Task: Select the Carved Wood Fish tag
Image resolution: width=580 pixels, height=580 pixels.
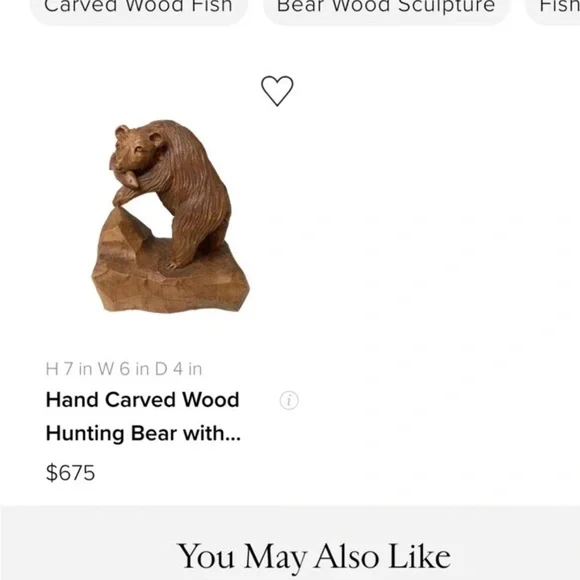Action: click(x=138, y=8)
